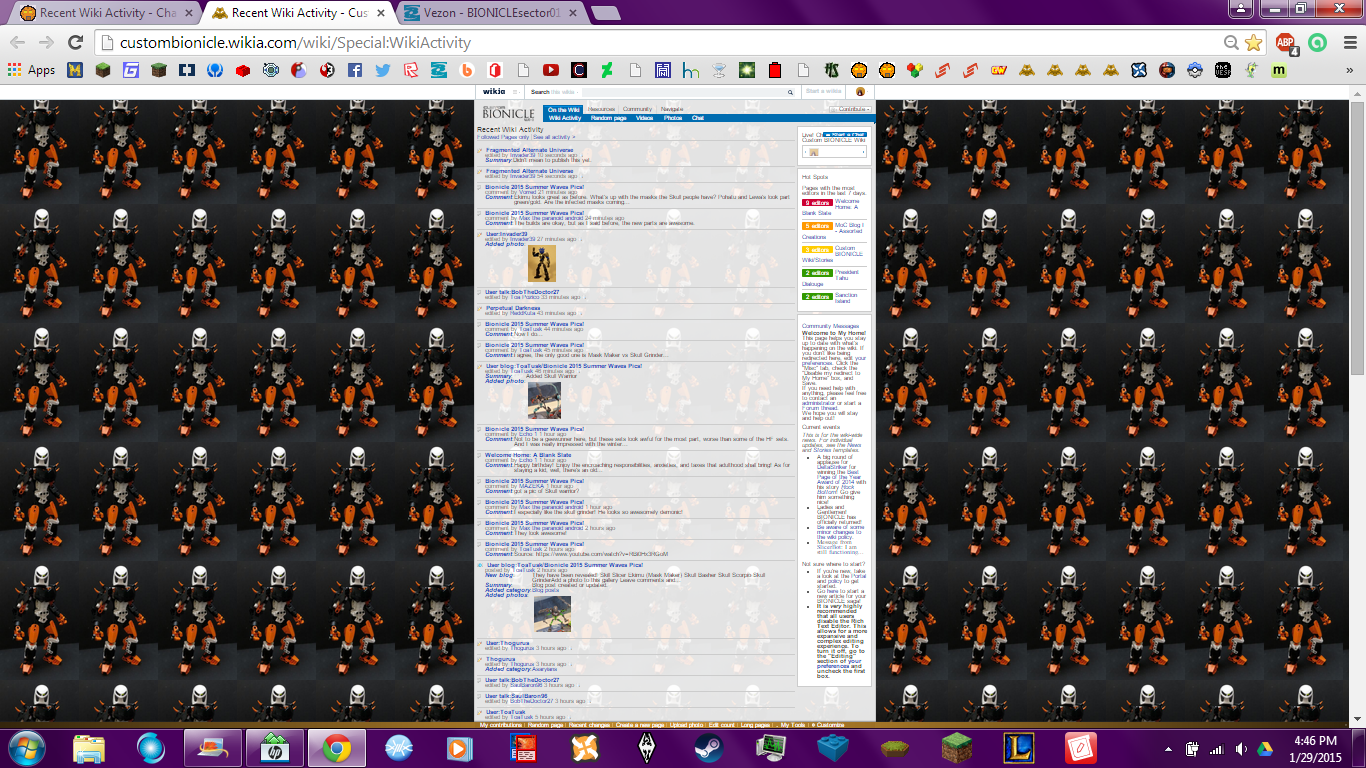Image resolution: width=1366 pixels, height=768 pixels.
Task: Open Chat in the navigation bar
Action: 698,118
